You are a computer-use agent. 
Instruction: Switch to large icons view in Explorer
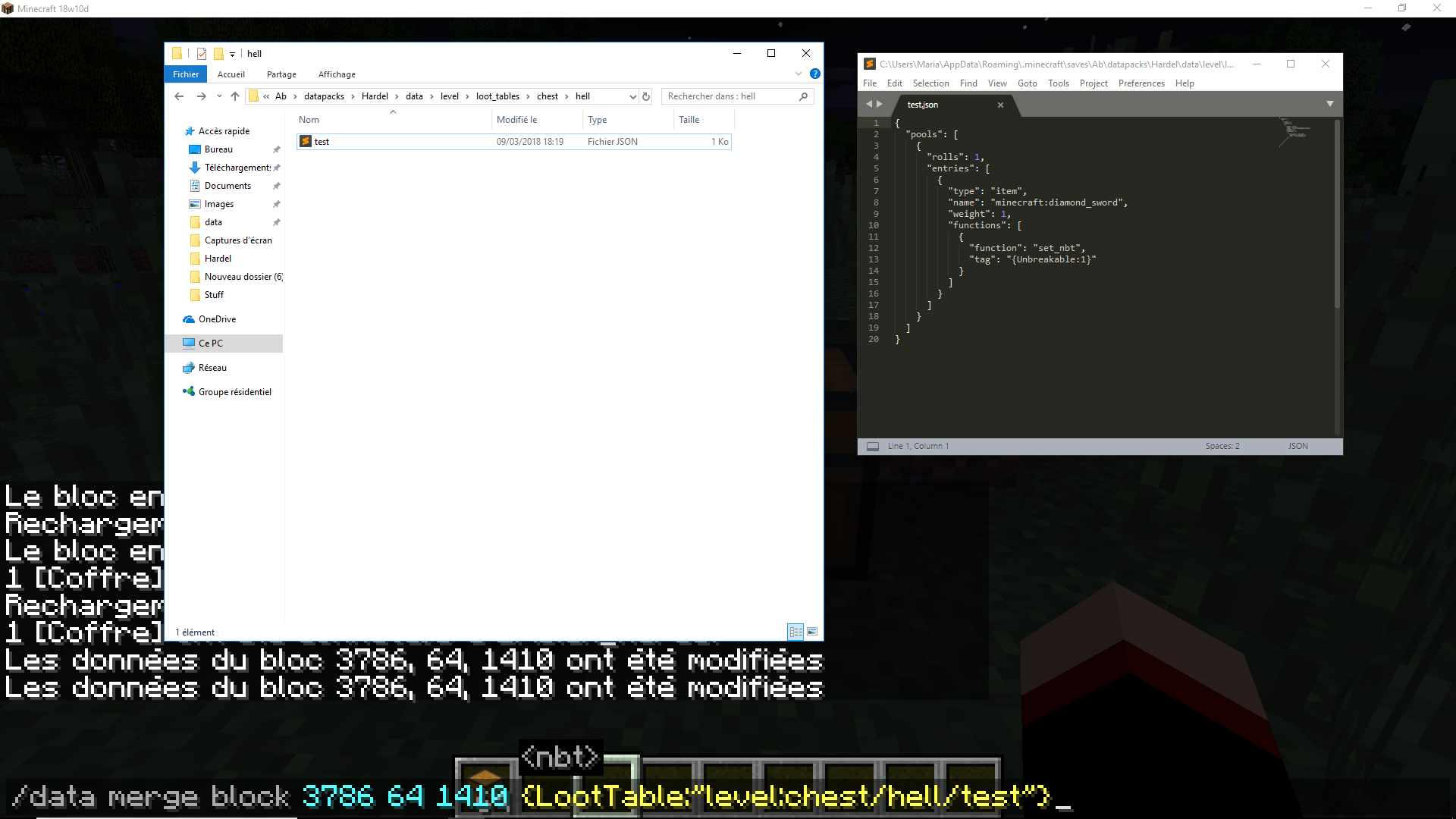[812, 632]
